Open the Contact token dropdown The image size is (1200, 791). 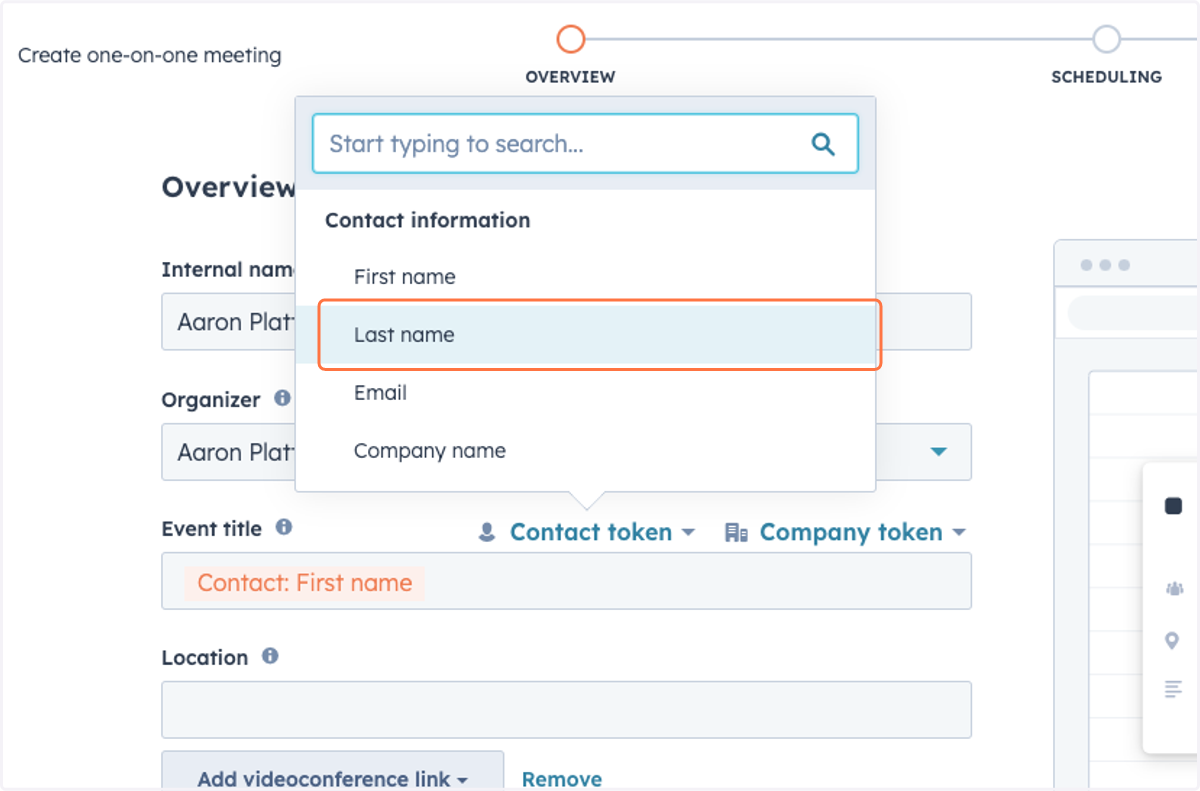tap(587, 532)
